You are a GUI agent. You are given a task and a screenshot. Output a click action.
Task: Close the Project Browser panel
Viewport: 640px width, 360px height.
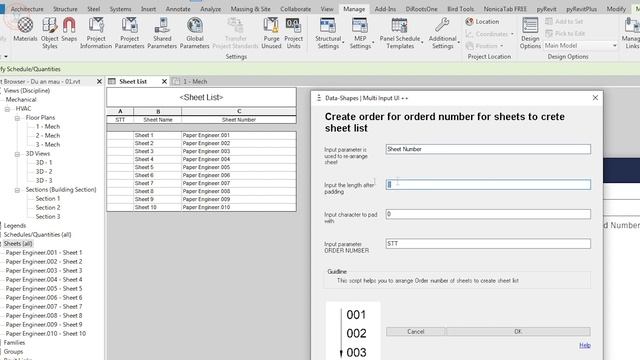tap(99, 82)
